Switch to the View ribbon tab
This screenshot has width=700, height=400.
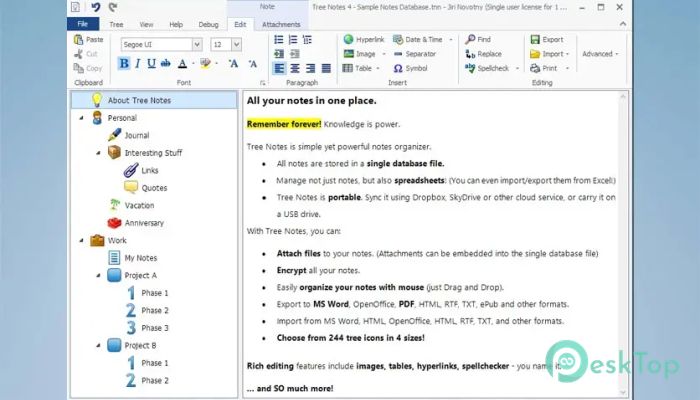point(146,25)
